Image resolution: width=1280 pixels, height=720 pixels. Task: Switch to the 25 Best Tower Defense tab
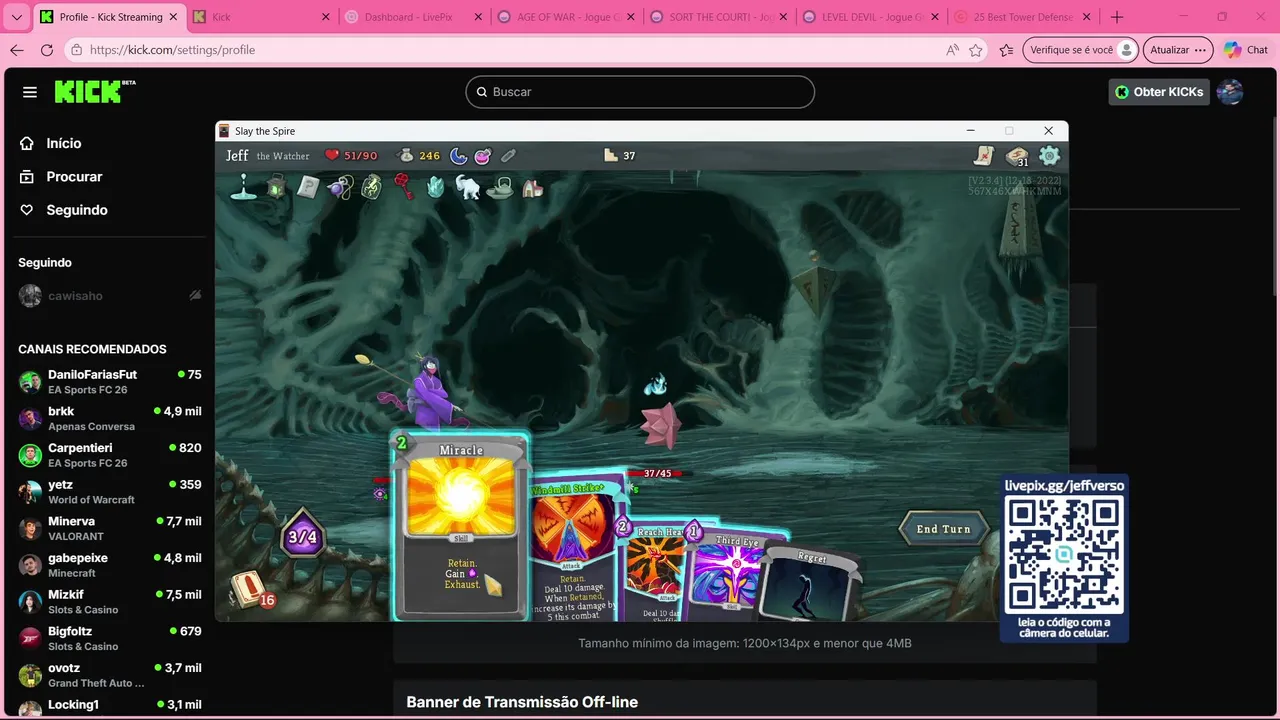(x=1022, y=17)
